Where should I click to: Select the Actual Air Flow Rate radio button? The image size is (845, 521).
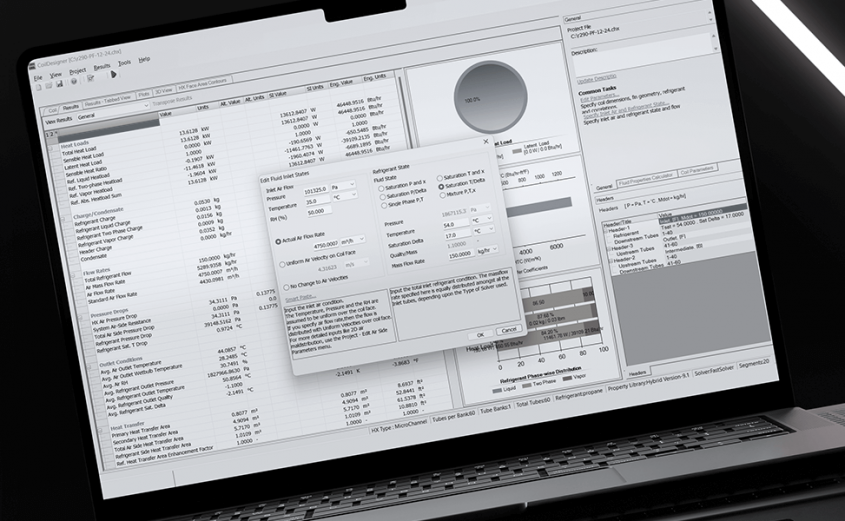278,241
